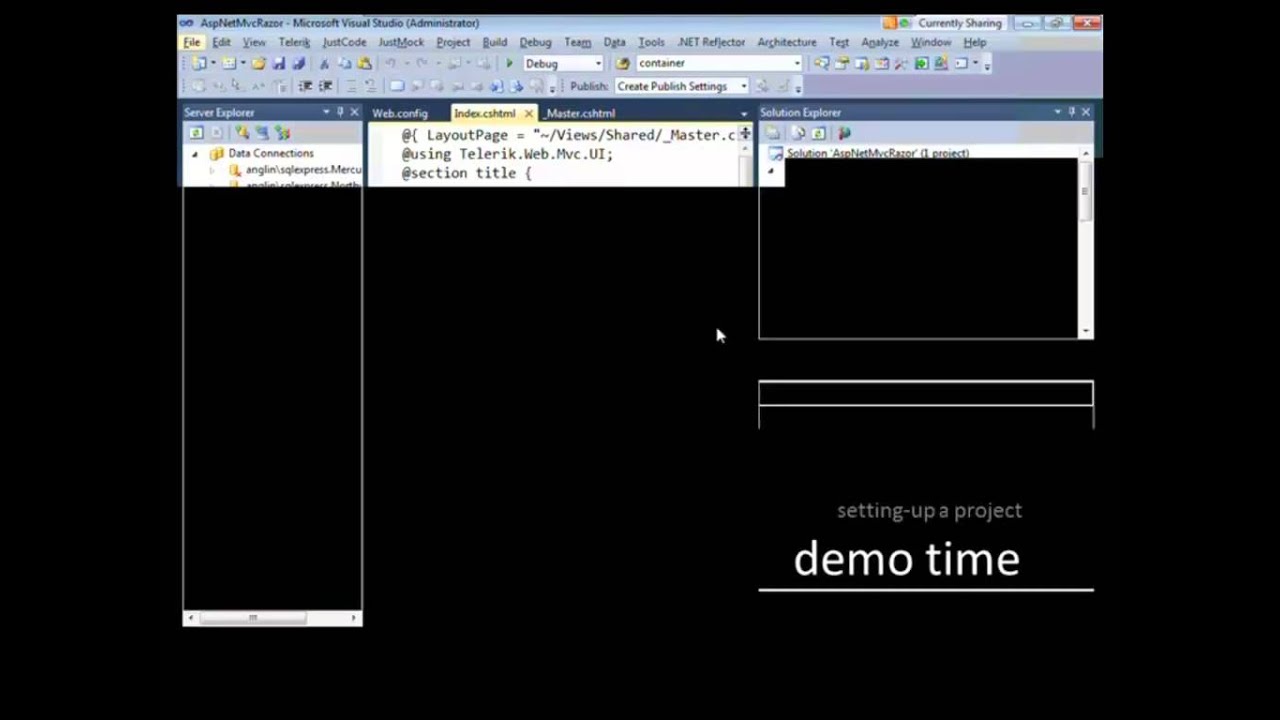Image resolution: width=1280 pixels, height=720 pixels.
Task: Open the .NET Reflector menu
Action: click(x=711, y=42)
